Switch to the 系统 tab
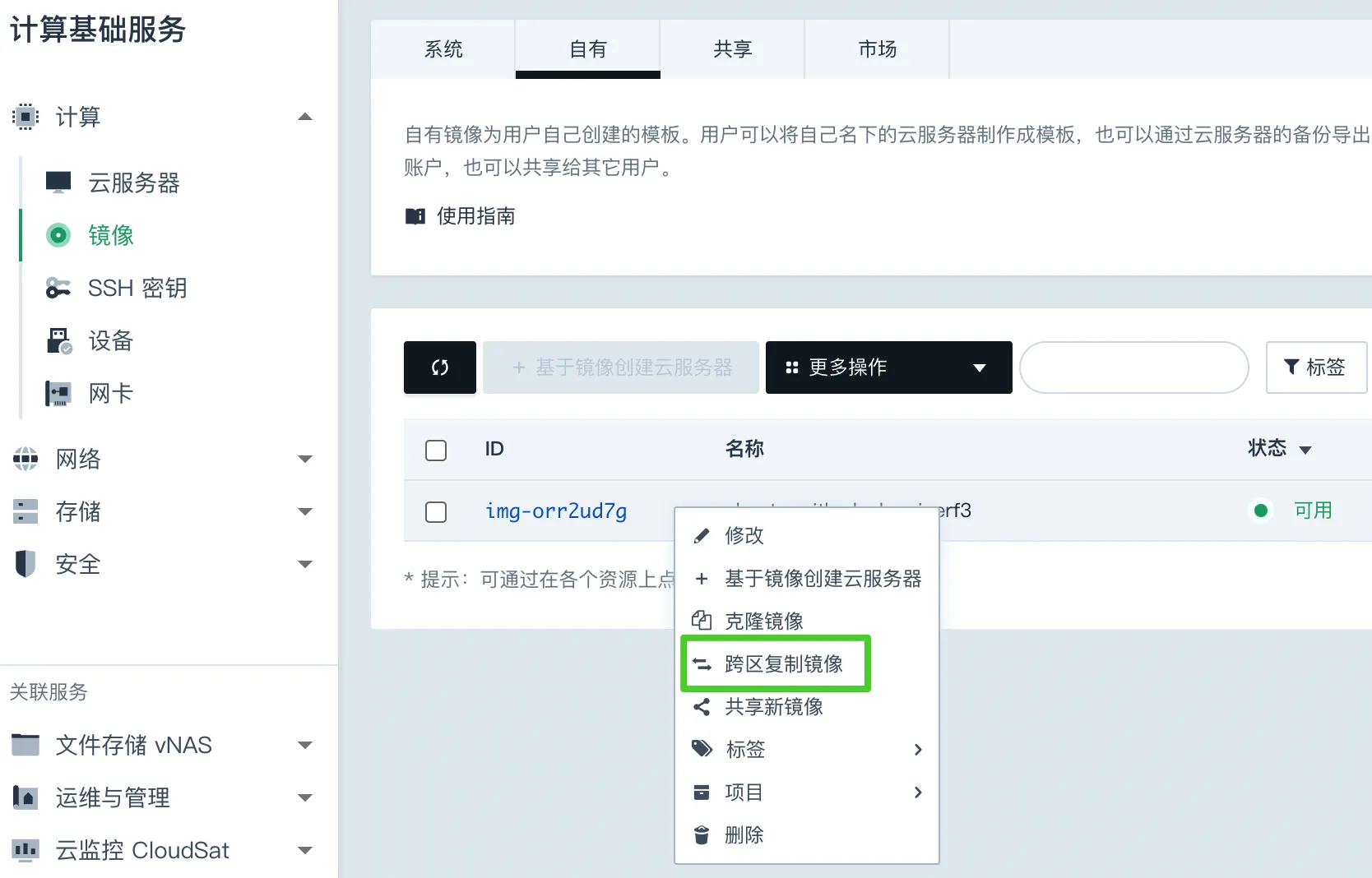Image resolution: width=1372 pixels, height=878 pixels. (443, 49)
